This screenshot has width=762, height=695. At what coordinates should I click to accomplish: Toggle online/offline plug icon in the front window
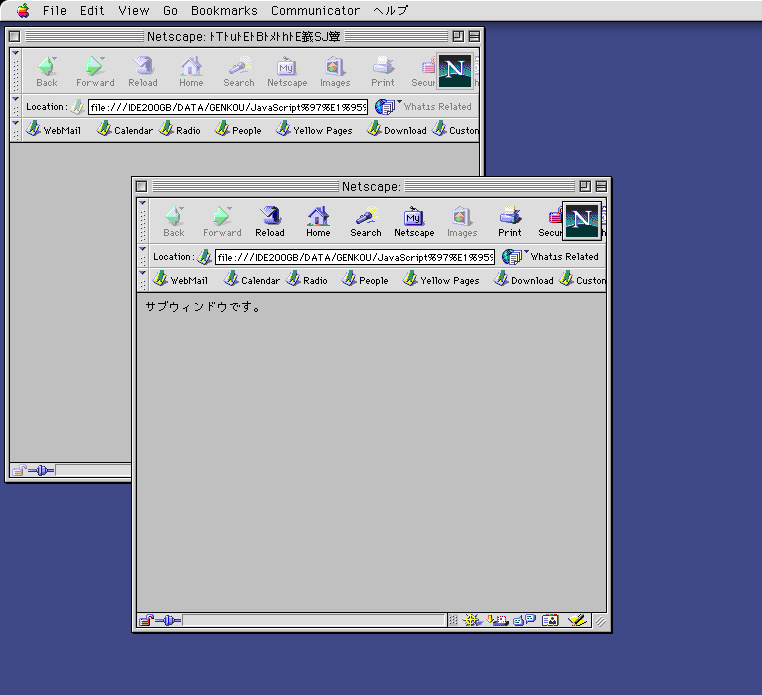[167, 620]
